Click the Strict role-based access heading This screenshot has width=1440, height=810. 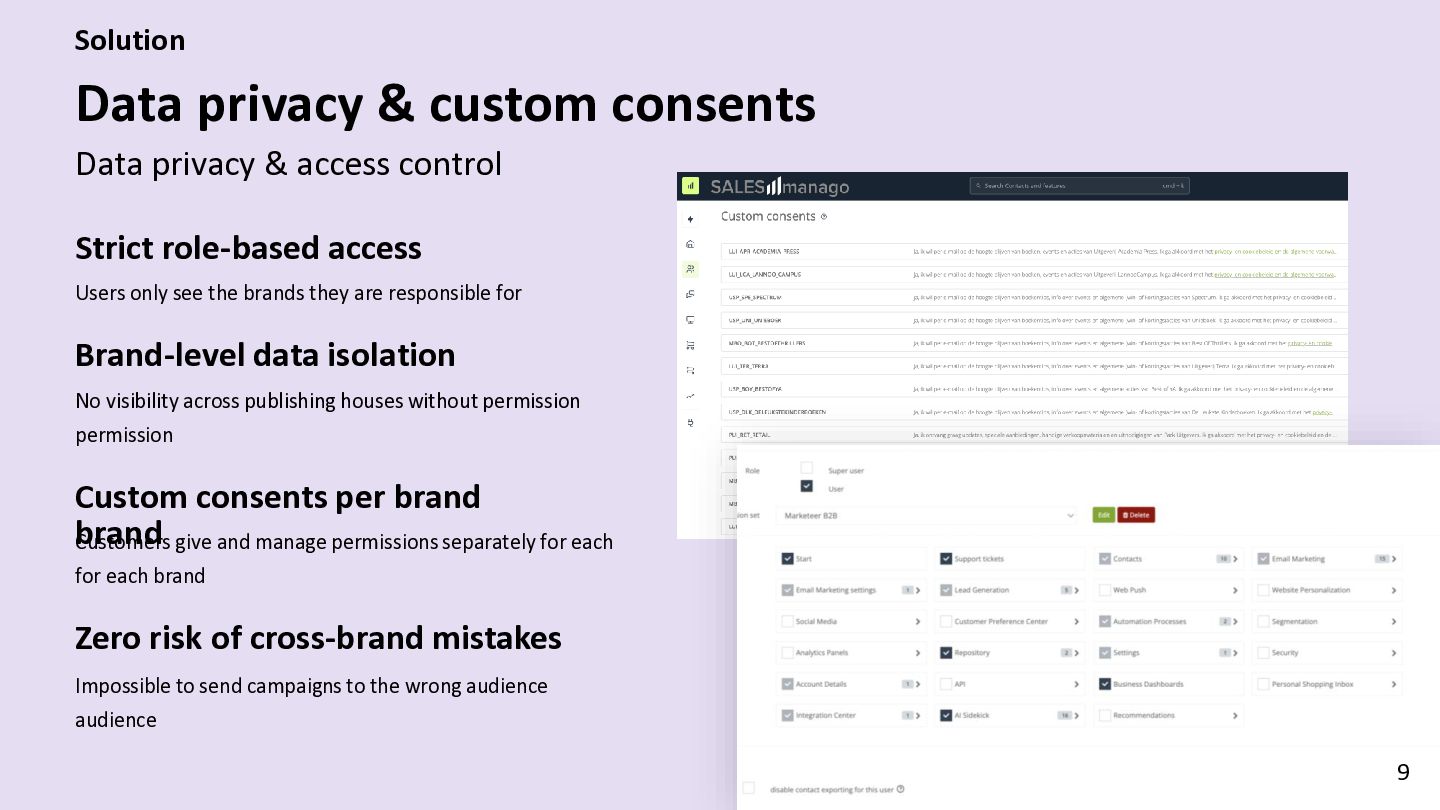click(248, 248)
